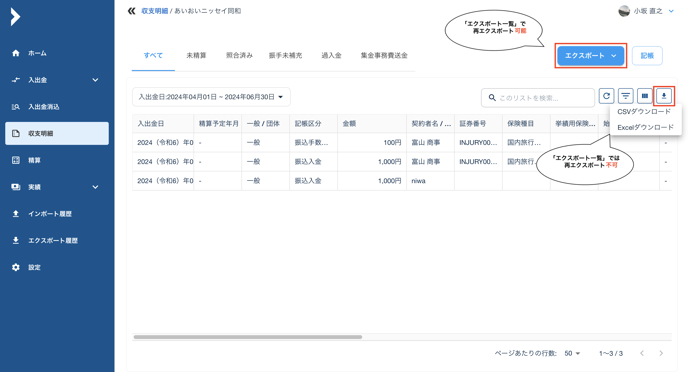Click the 設定 gear icon
The image size is (688, 372).
coord(16,267)
